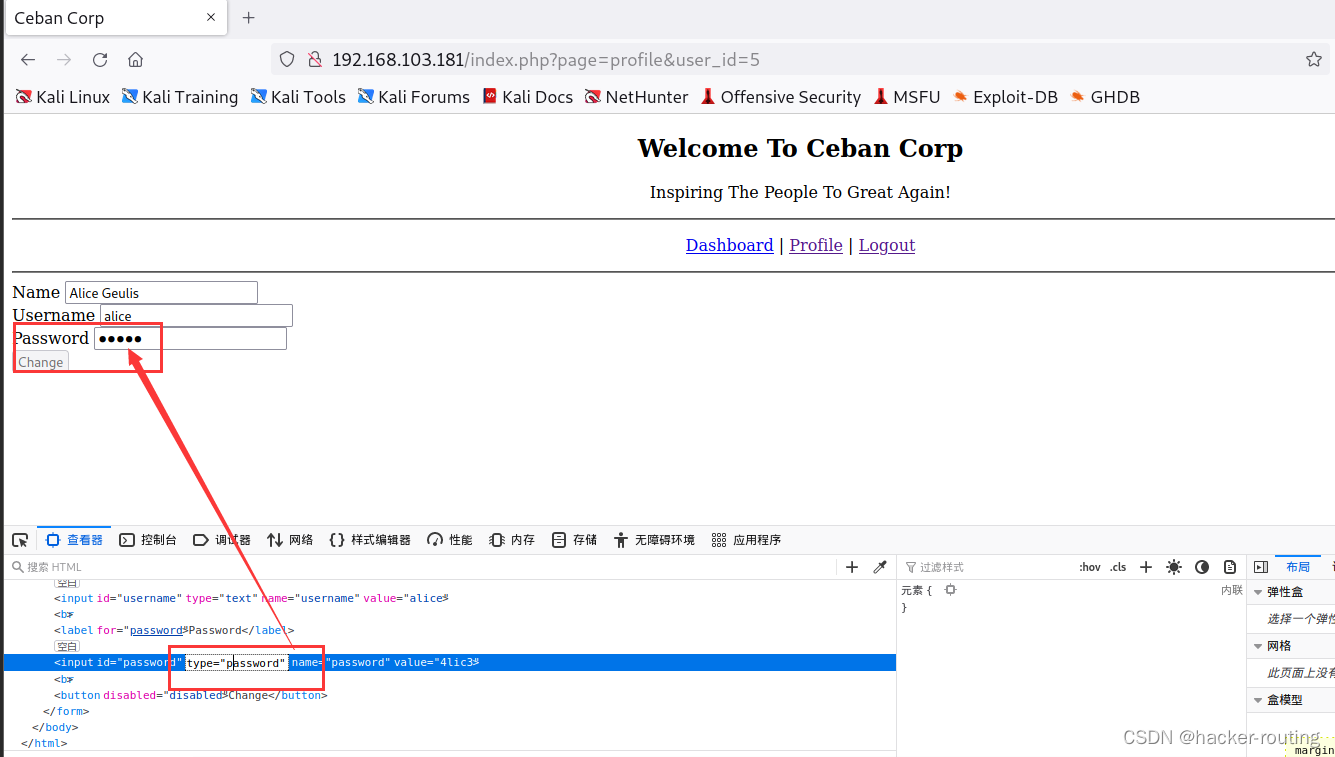Select the 布局 layout tab
The width and height of the screenshot is (1335, 757).
[1298, 567]
